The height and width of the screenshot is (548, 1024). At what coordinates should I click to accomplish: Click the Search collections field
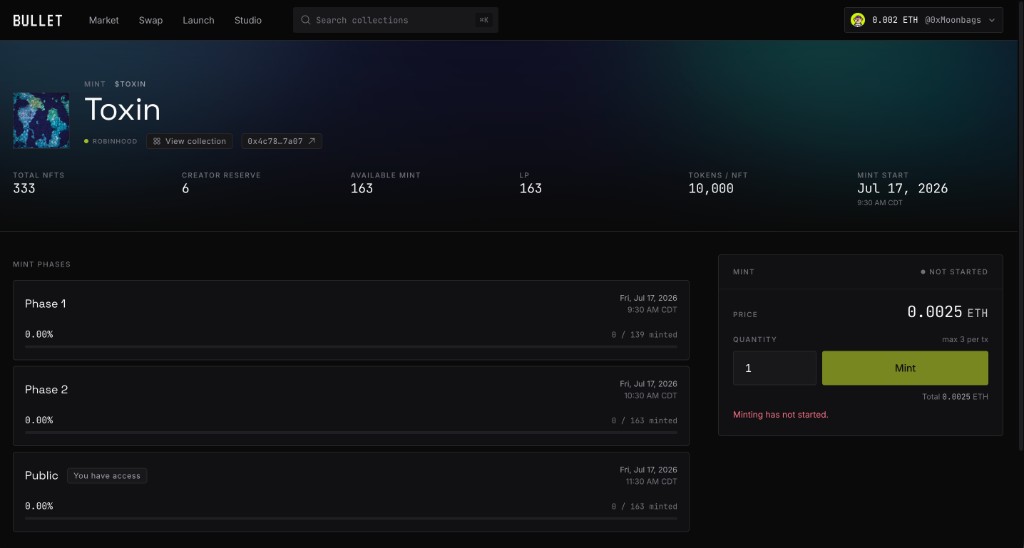(395, 20)
